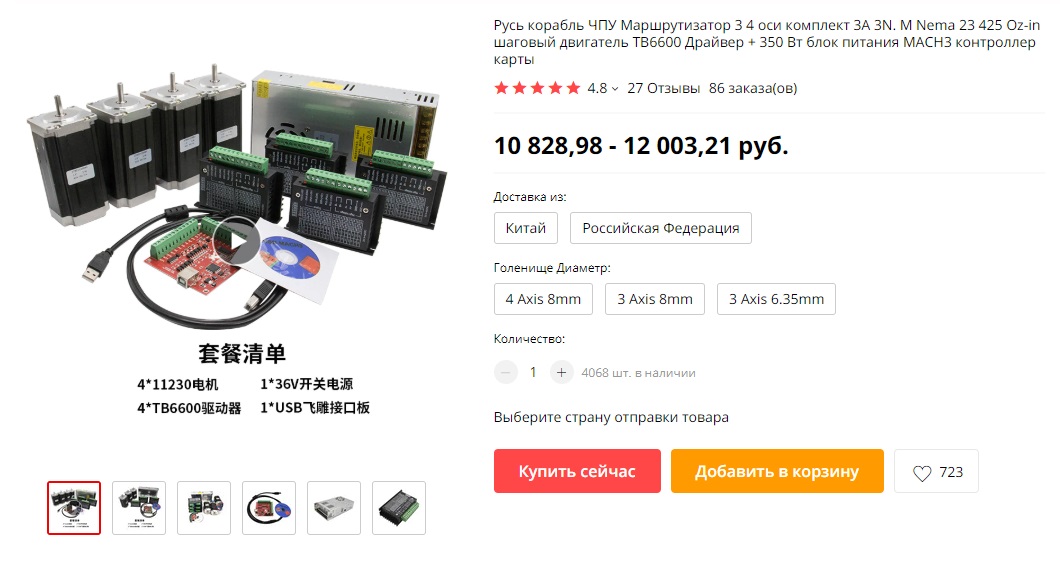The height and width of the screenshot is (568, 1060).
Task: Select the power supply thumbnail
Action: pyautogui.click(x=334, y=508)
